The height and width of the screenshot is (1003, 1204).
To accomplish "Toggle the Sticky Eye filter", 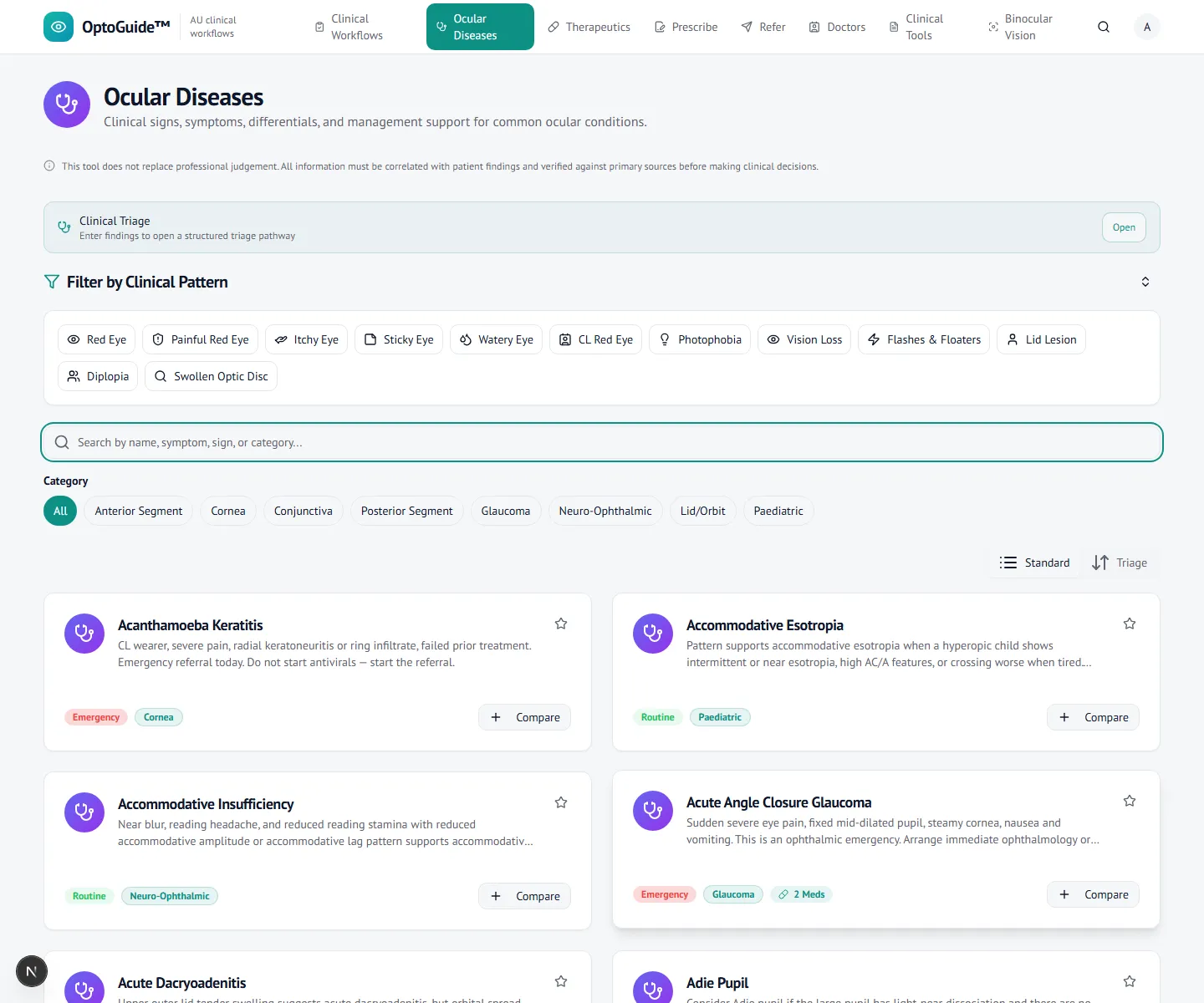I will [399, 339].
